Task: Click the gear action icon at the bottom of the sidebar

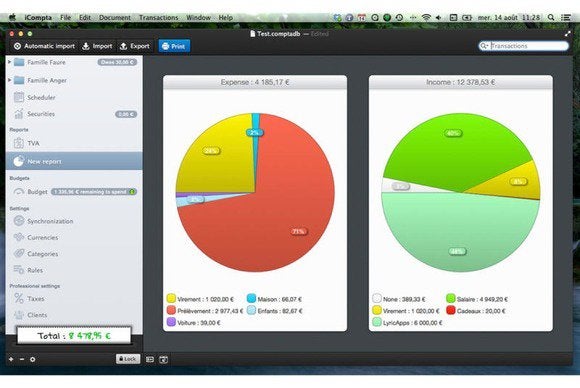Action: (x=33, y=359)
